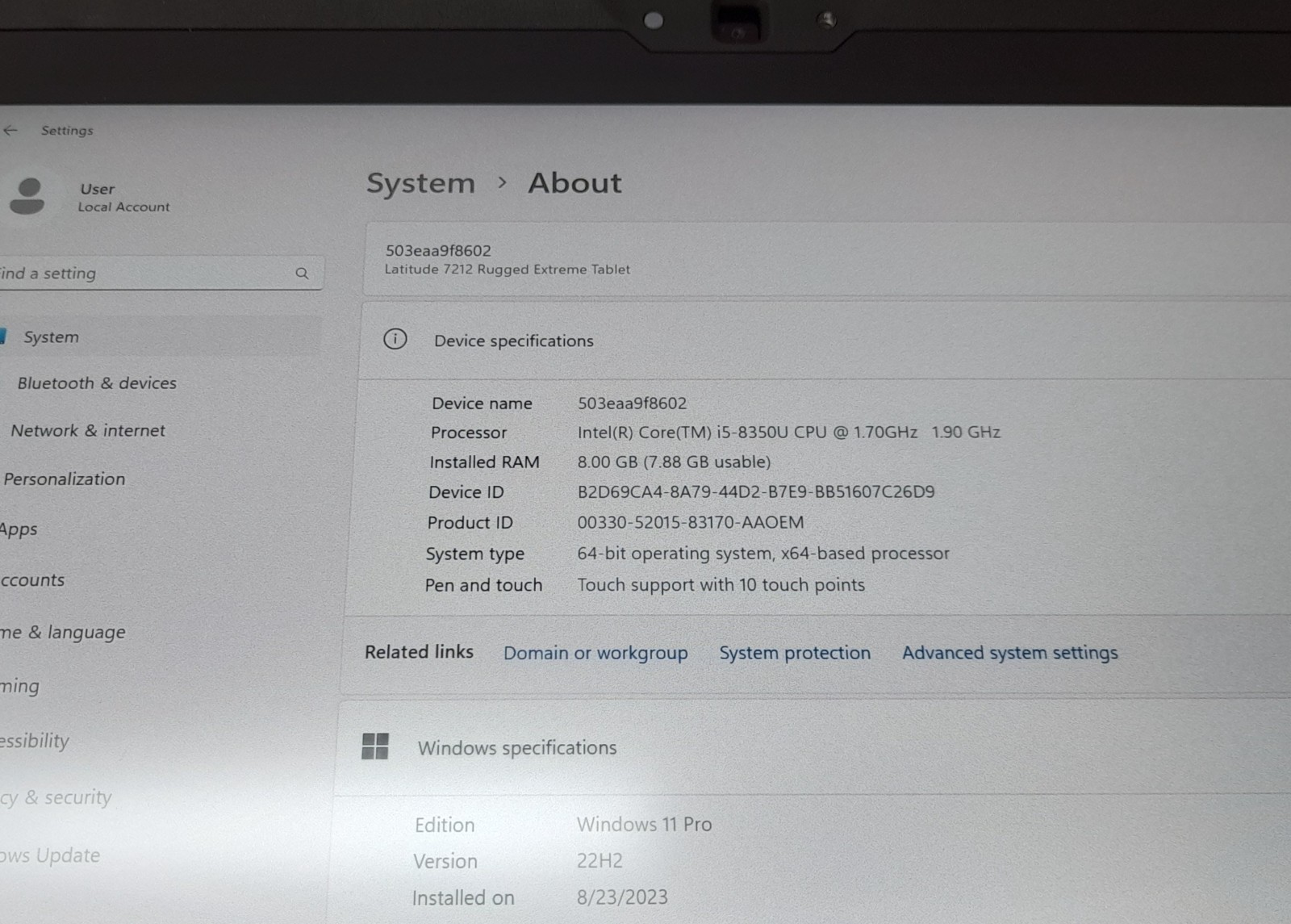Screen dimensions: 1291x924
Task: Go back with the Settings arrow
Action: (x=10, y=130)
